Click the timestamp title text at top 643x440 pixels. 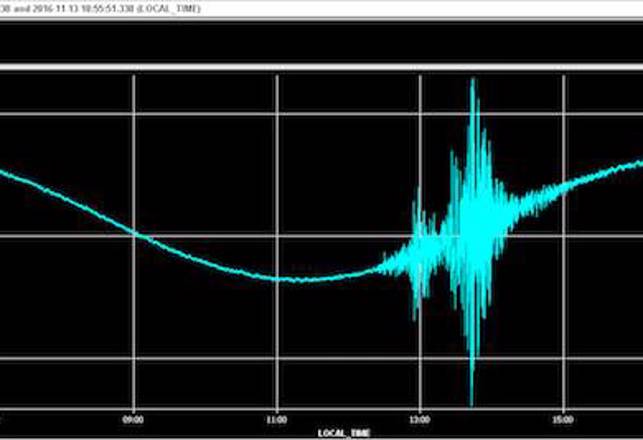(x=120, y=6)
